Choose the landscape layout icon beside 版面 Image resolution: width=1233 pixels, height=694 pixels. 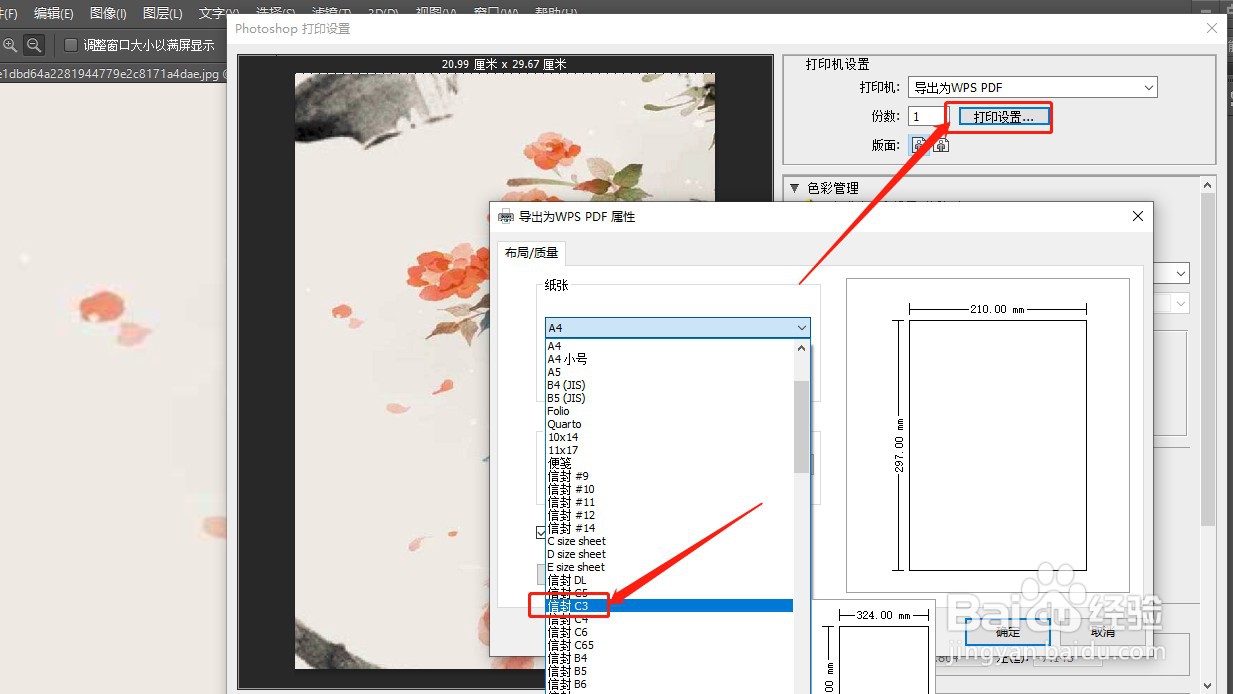pyautogui.click(x=939, y=144)
